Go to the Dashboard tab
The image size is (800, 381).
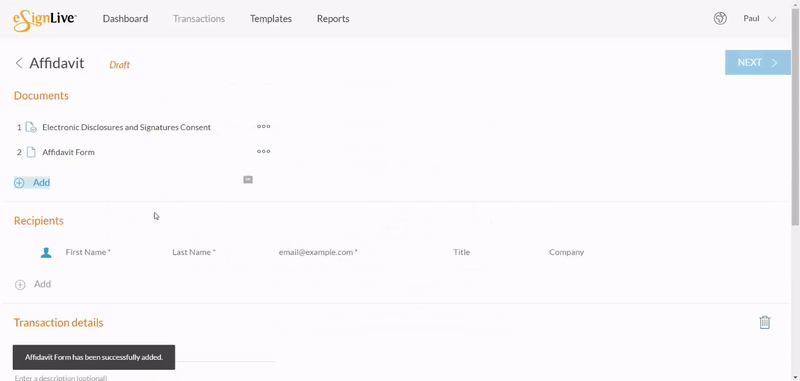tap(126, 19)
